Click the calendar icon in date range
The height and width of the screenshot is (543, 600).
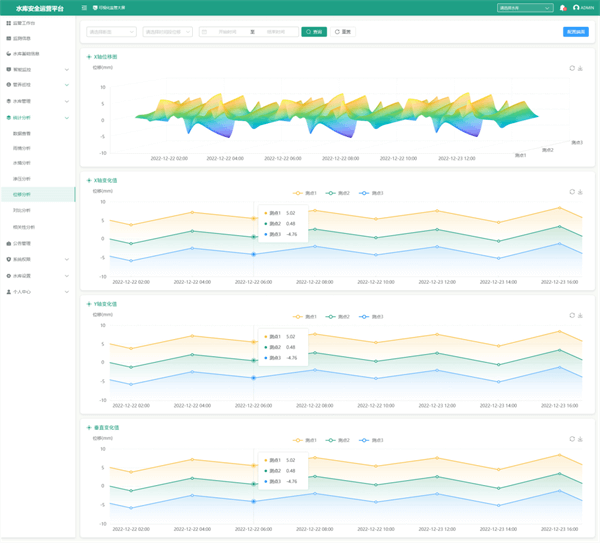click(x=204, y=32)
